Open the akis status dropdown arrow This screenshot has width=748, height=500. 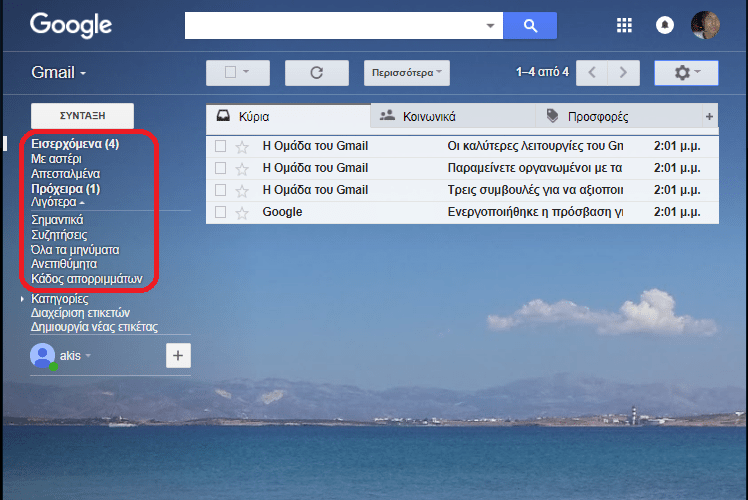88,355
